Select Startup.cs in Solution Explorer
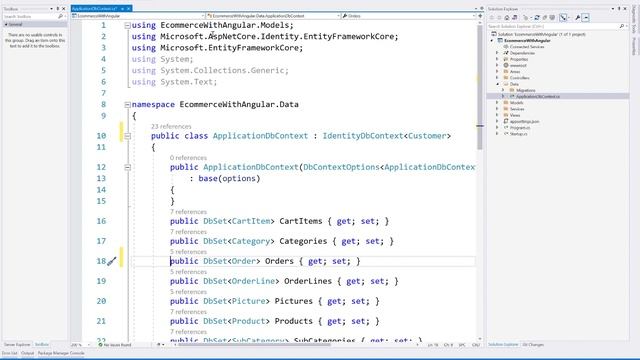The image size is (640, 360). pyautogui.click(x=518, y=134)
